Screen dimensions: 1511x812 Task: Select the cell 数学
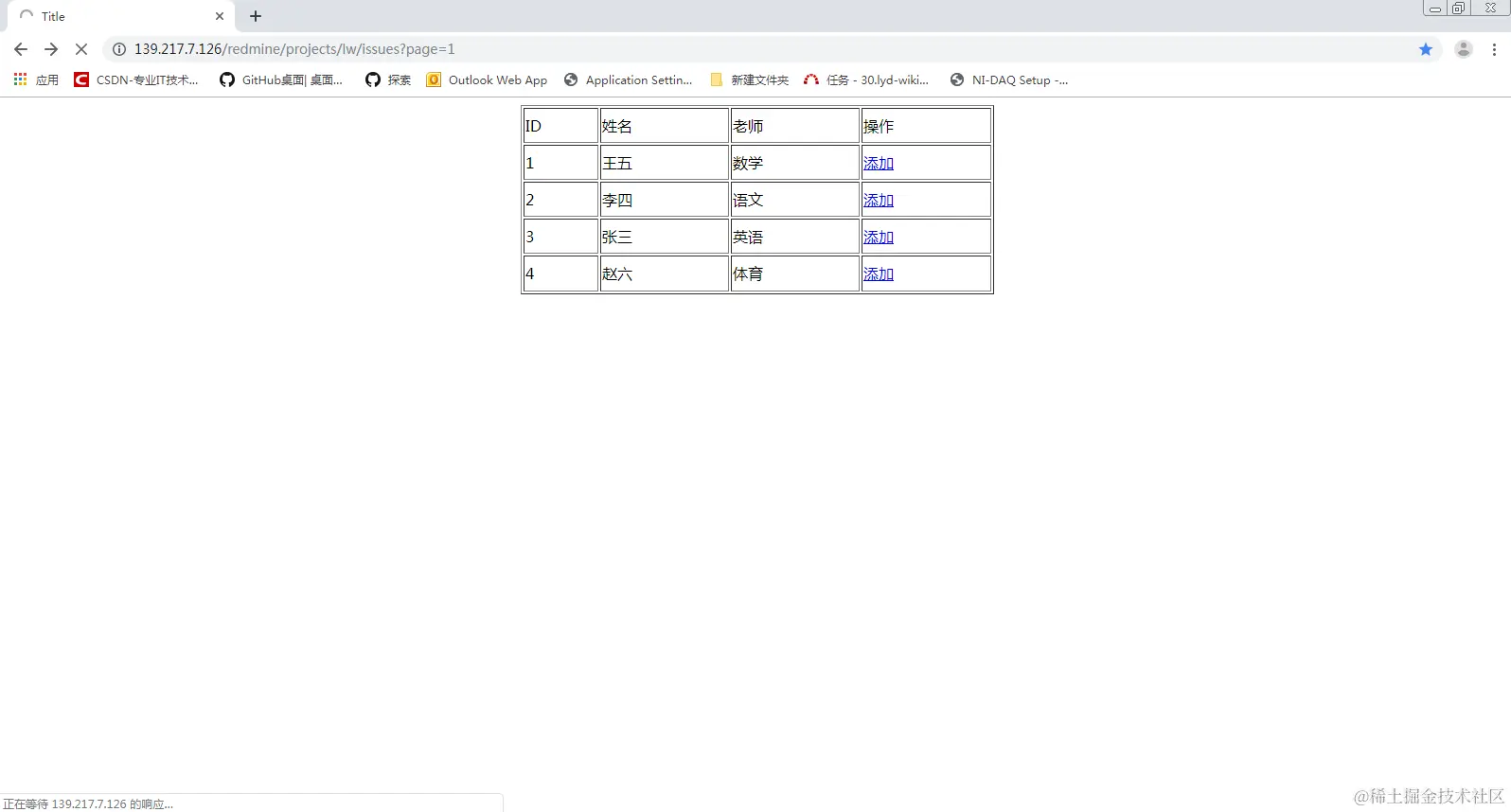click(794, 163)
